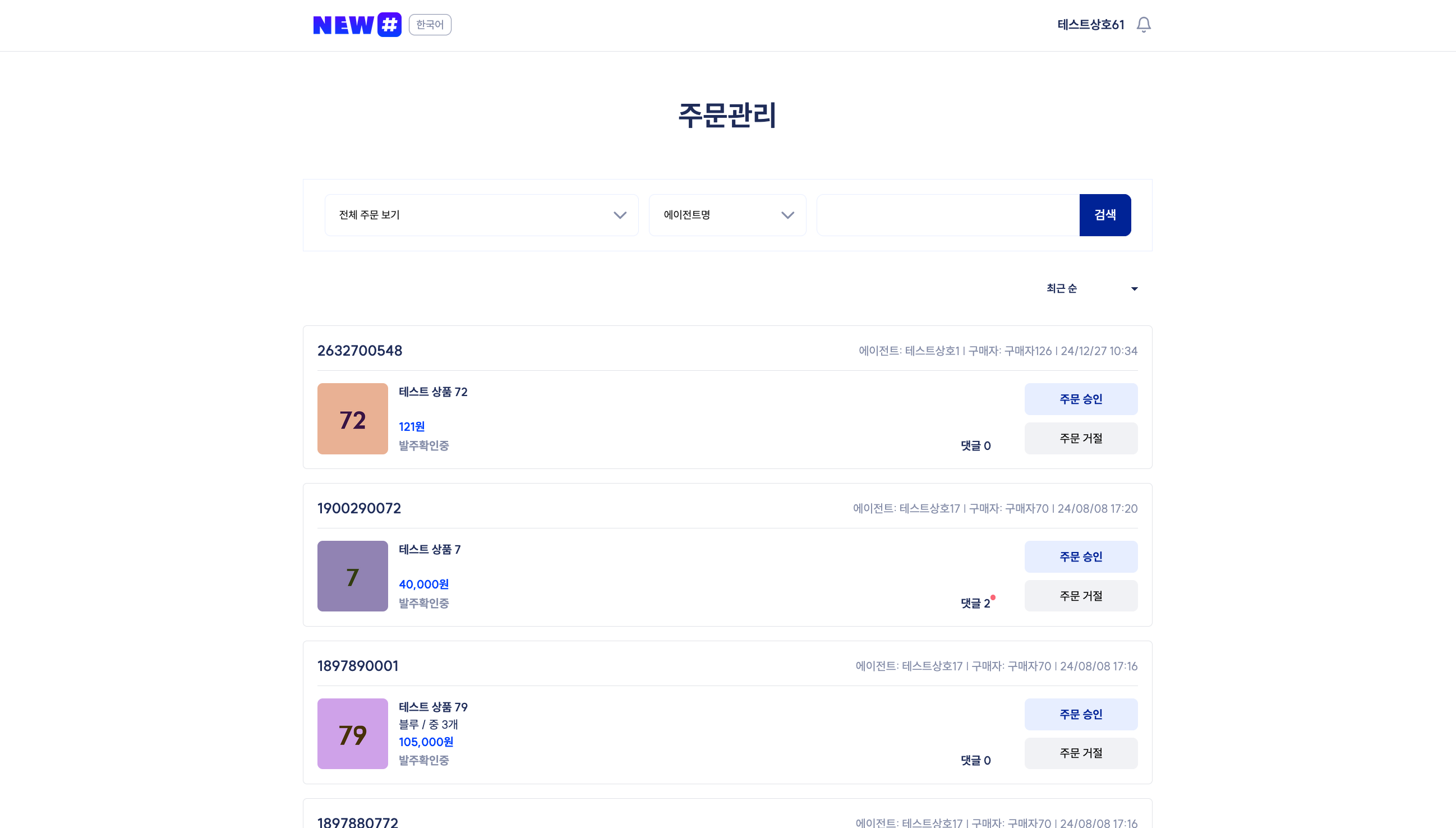Approve order 1900290072 with 주문 승인
Image resolution: width=1456 pixels, height=828 pixels.
click(1080, 556)
